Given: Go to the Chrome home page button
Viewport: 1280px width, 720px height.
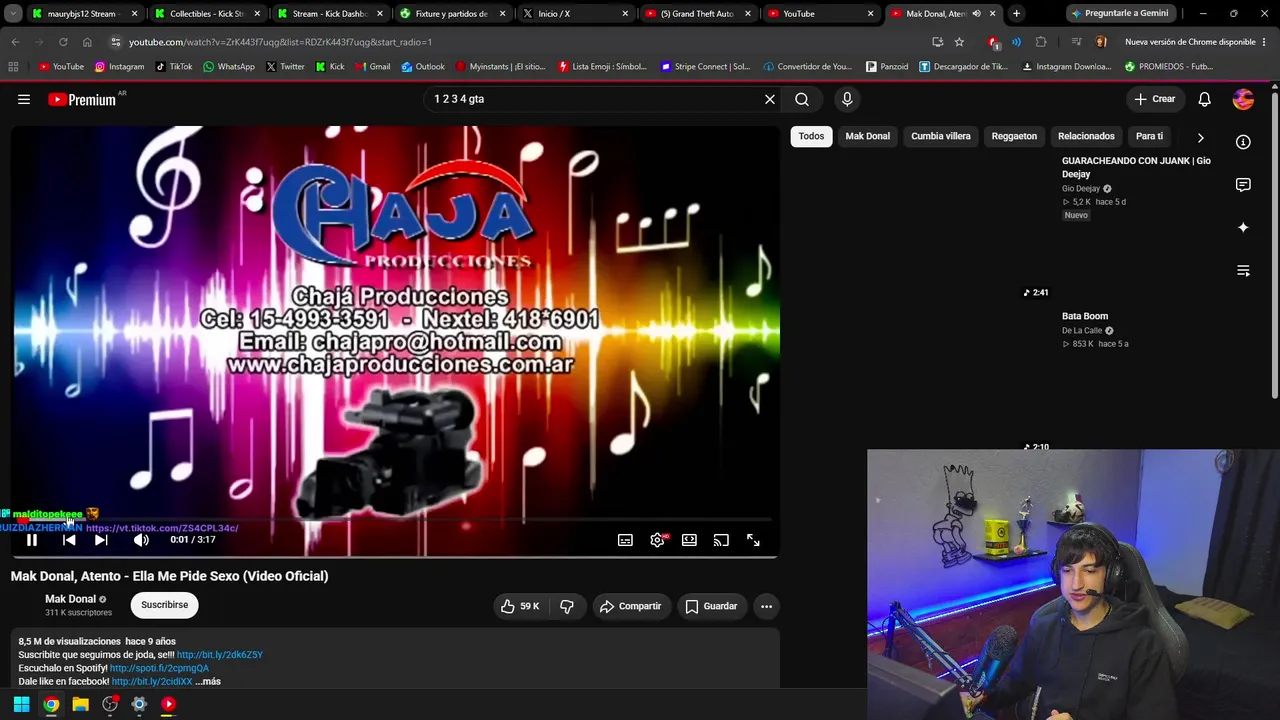Looking at the screenshot, I should click(87, 42).
